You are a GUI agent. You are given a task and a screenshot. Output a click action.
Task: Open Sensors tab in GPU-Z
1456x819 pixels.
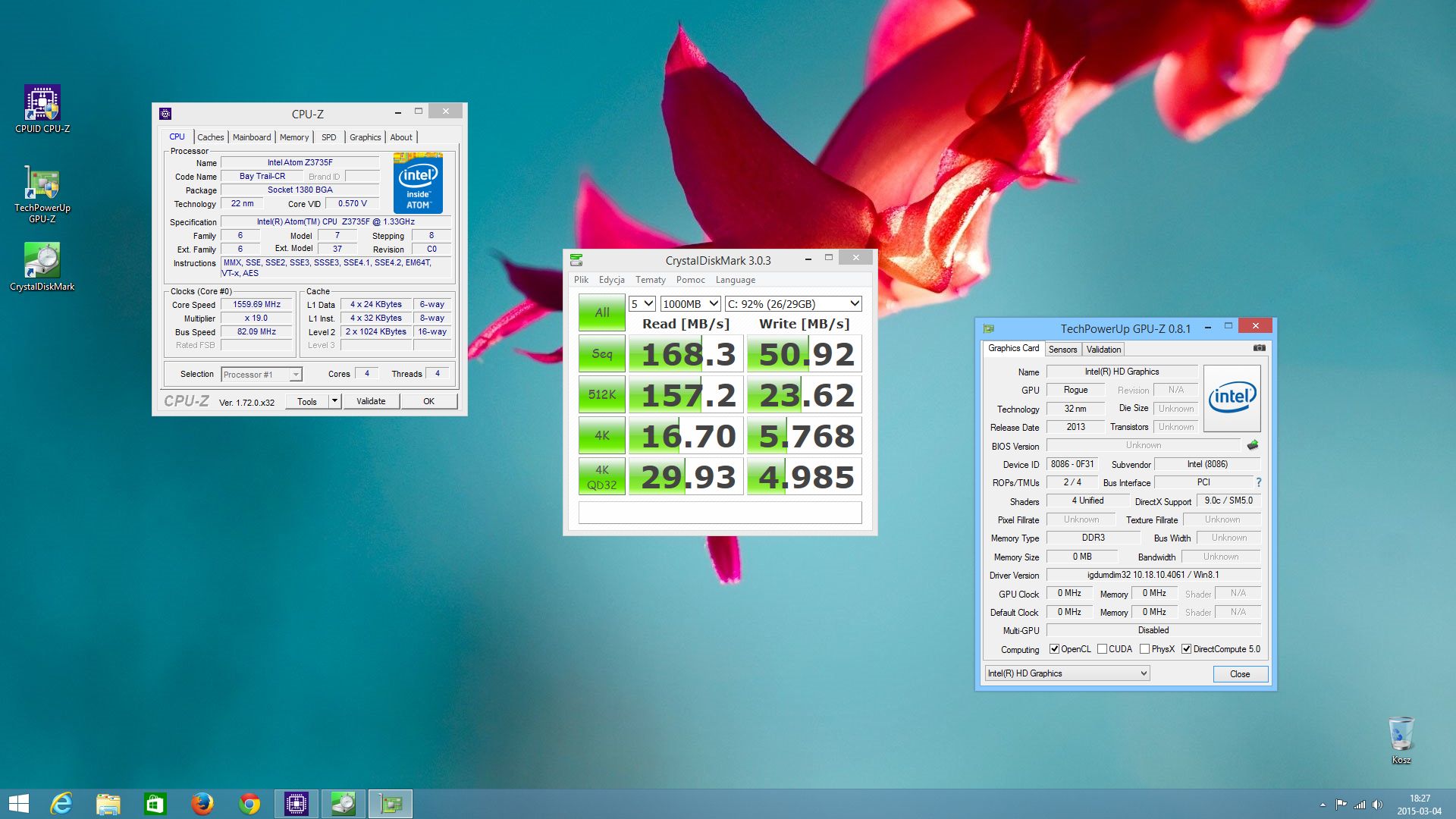pos(1062,350)
